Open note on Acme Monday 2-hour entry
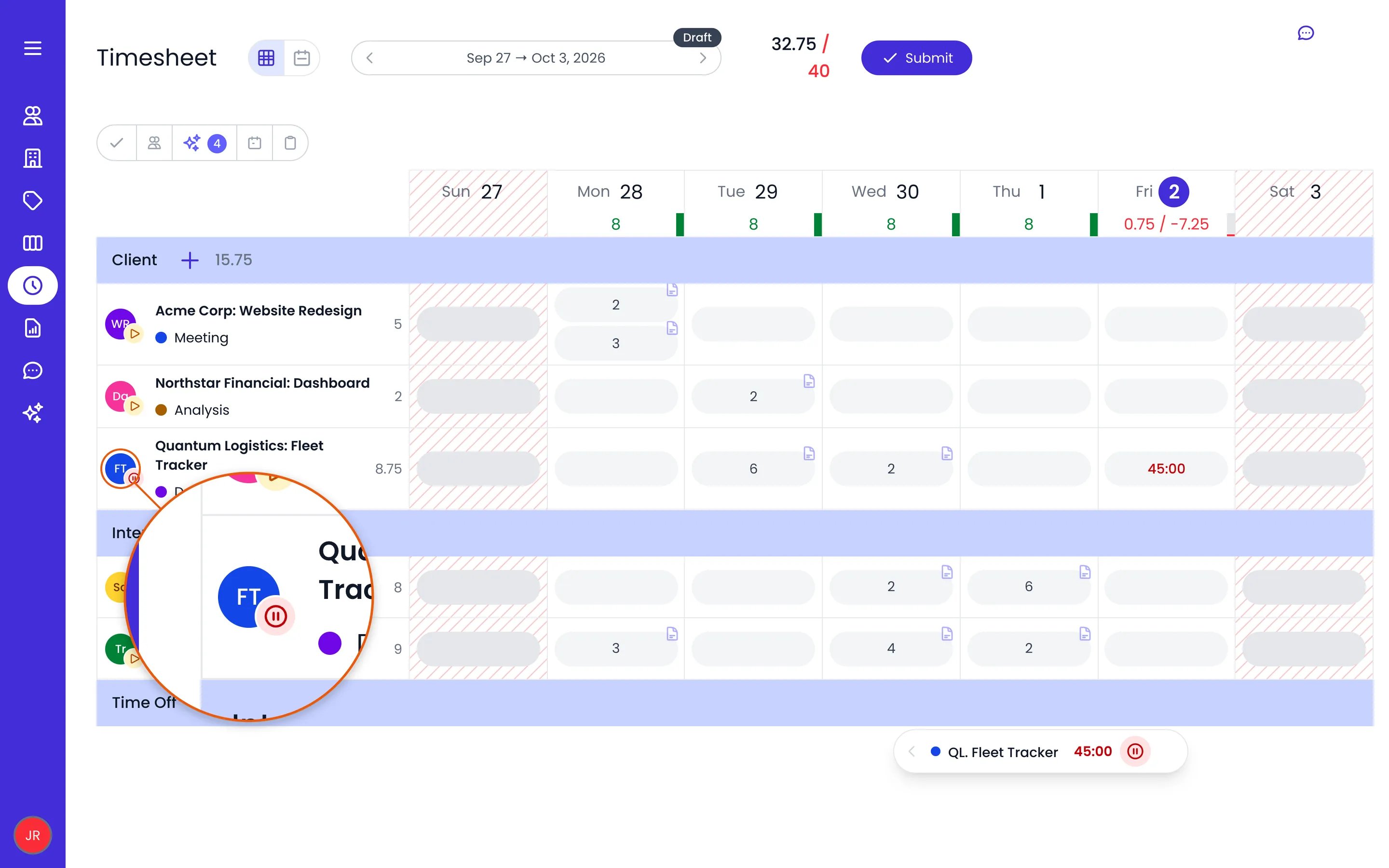 point(672,290)
